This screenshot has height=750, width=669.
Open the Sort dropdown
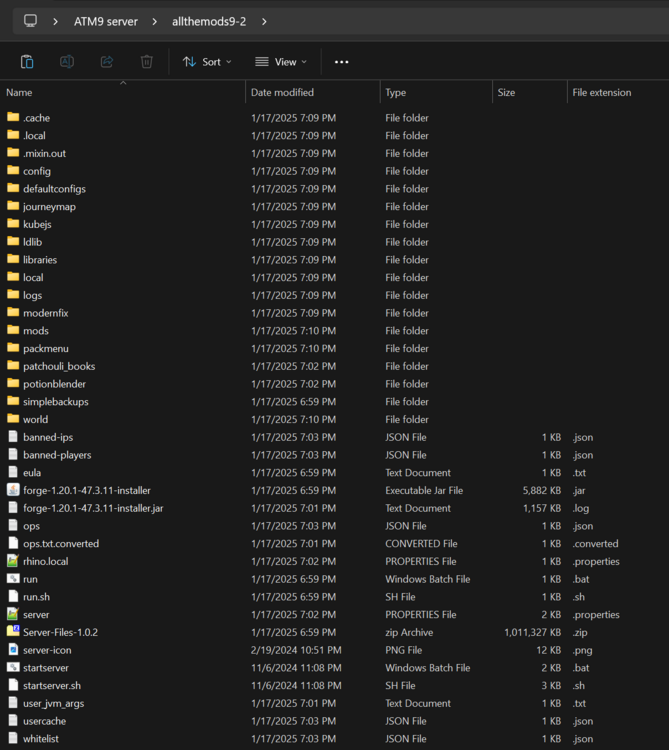(207, 62)
